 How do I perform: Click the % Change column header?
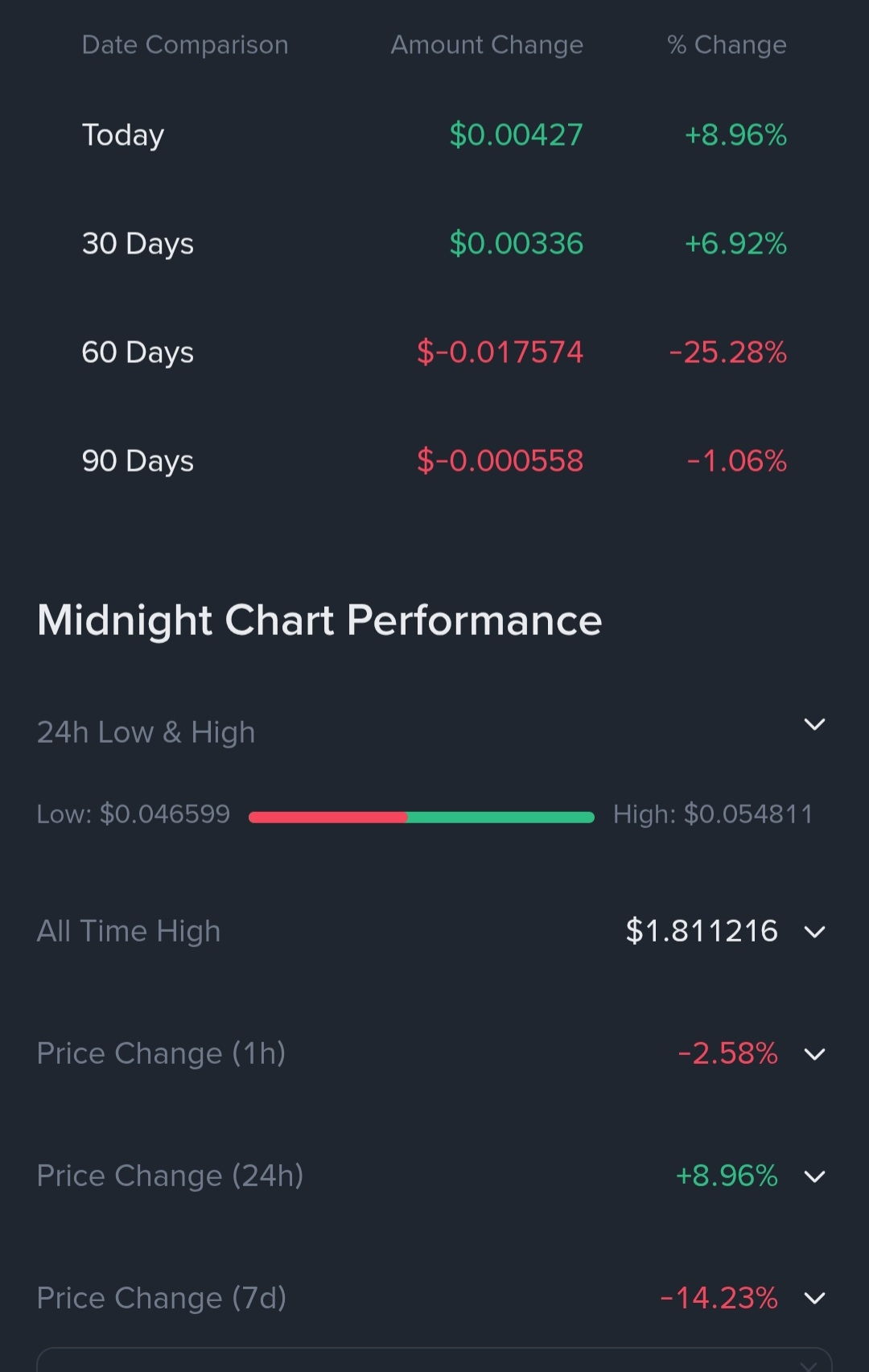click(x=727, y=45)
